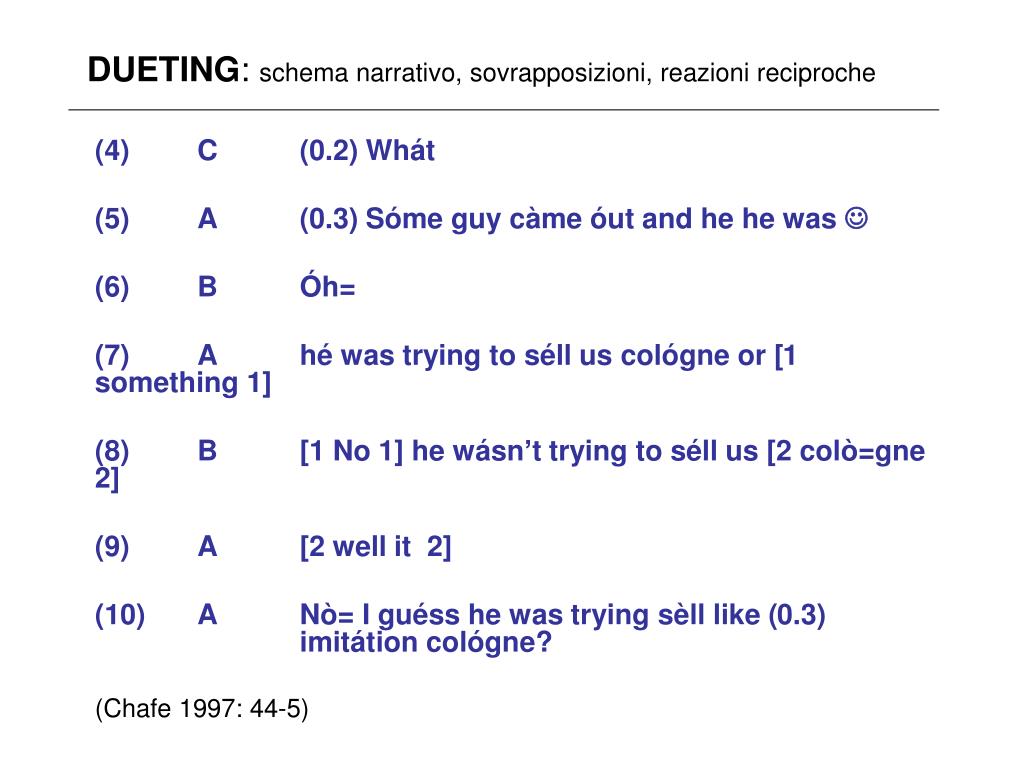Click the 'Óh=' utterance
The height and width of the screenshot is (768, 1024).
click(327, 285)
